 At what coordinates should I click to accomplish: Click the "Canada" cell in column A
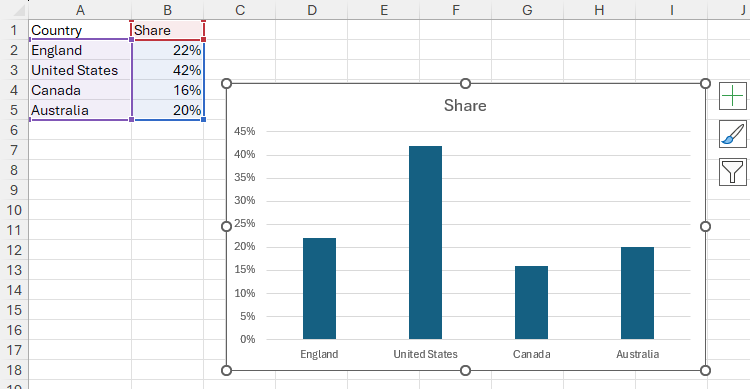click(x=80, y=90)
